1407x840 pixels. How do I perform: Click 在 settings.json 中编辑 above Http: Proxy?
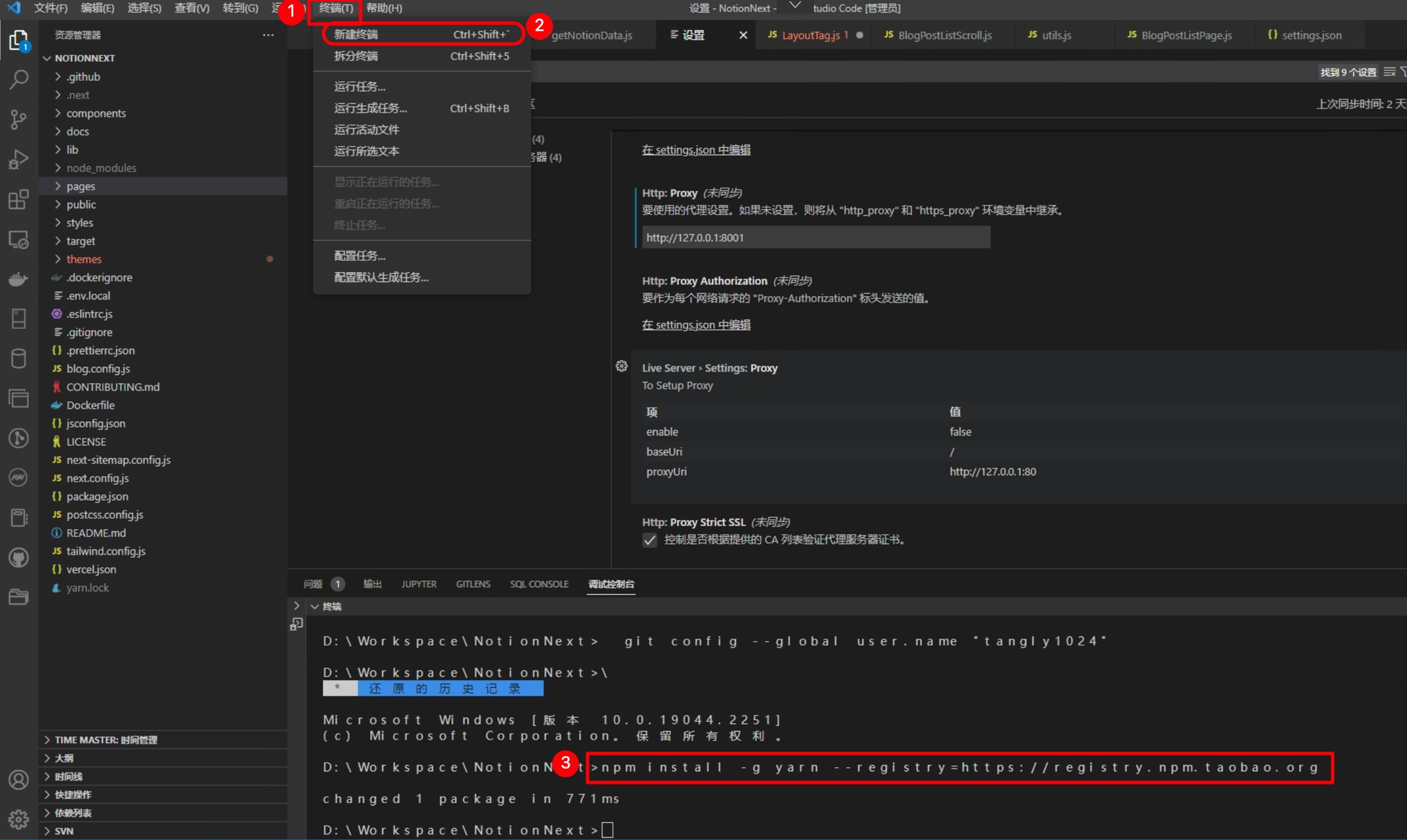696,150
